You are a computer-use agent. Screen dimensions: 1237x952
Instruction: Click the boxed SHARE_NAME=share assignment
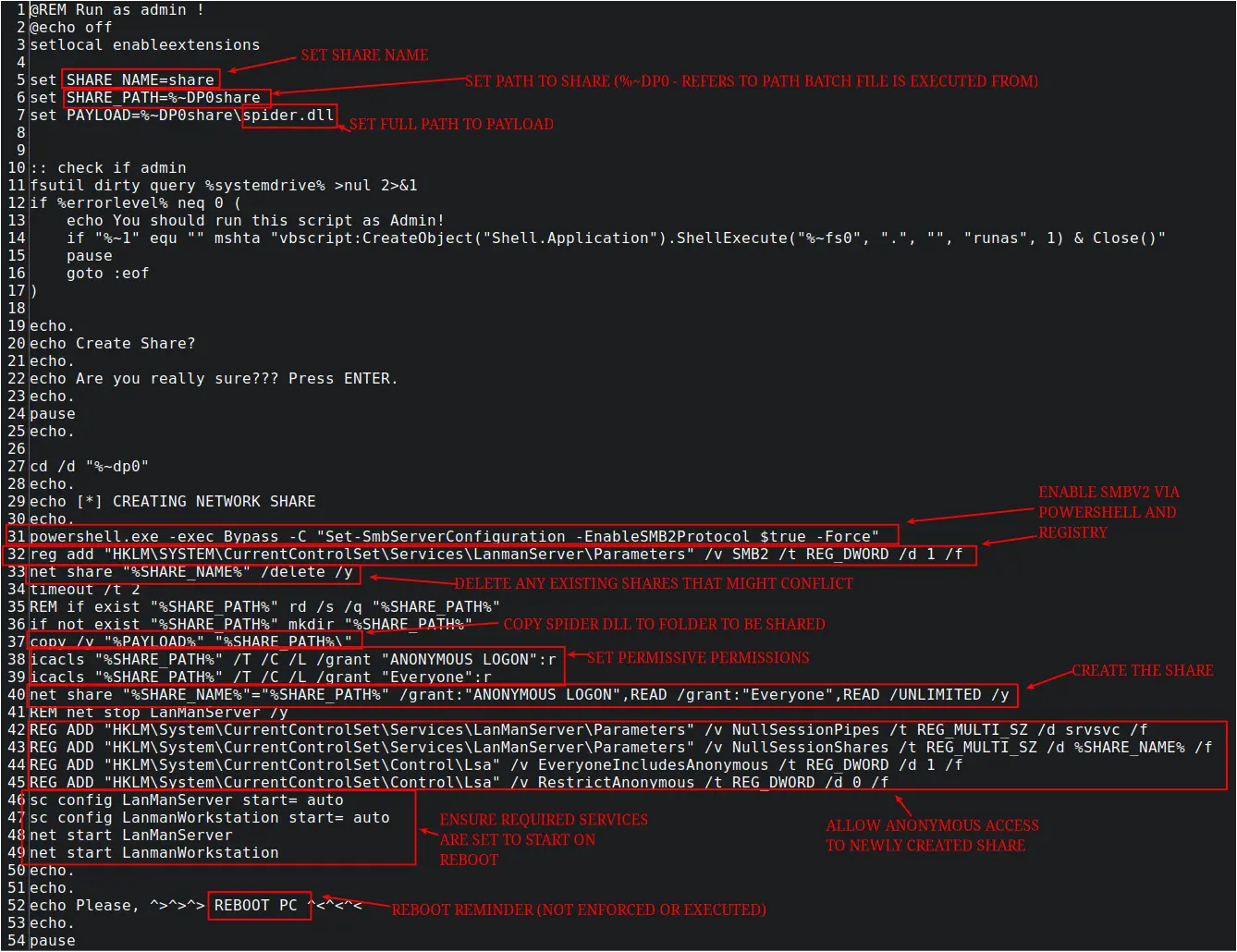[141, 79]
